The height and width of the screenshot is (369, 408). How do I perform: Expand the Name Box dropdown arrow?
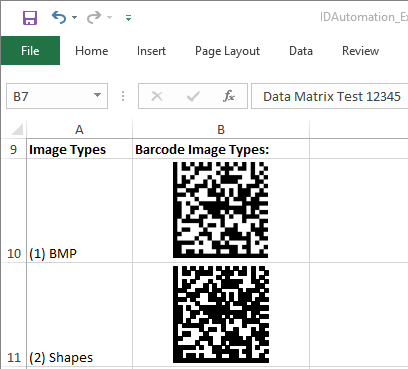(97, 95)
